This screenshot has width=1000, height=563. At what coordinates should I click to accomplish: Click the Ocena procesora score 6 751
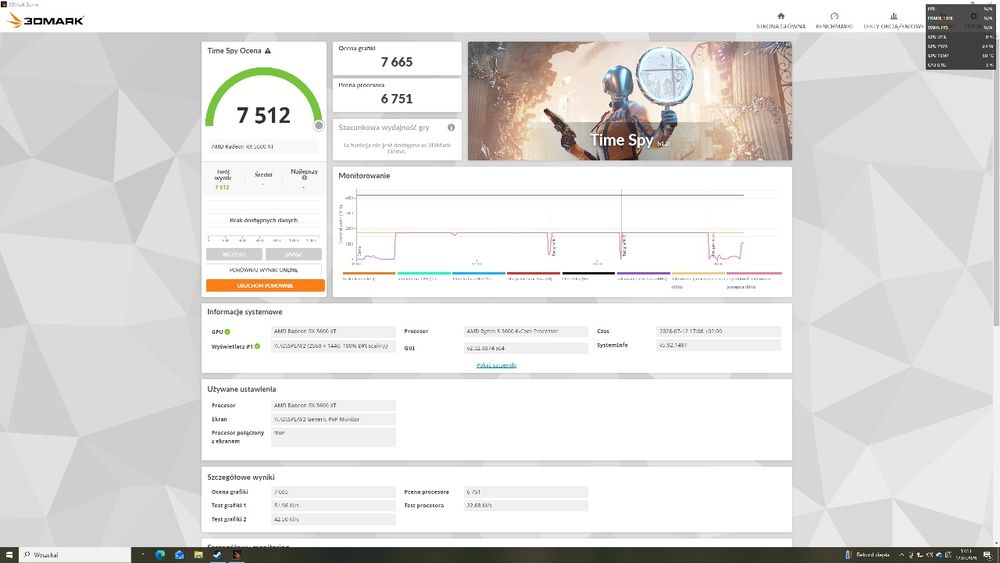pos(397,99)
